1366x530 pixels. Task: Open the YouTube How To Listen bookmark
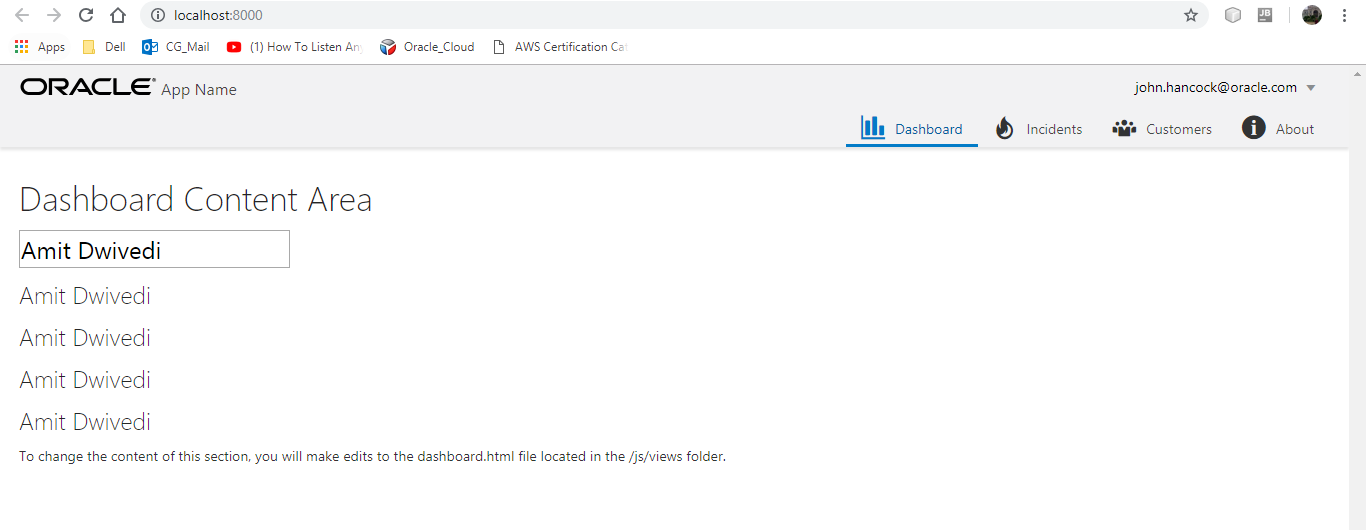click(x=294, y=47)
